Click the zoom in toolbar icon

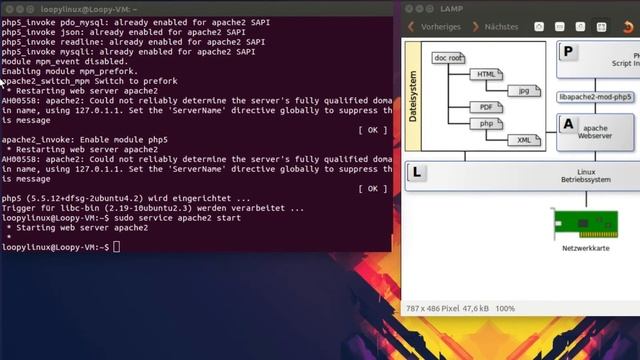click(539, 27)
